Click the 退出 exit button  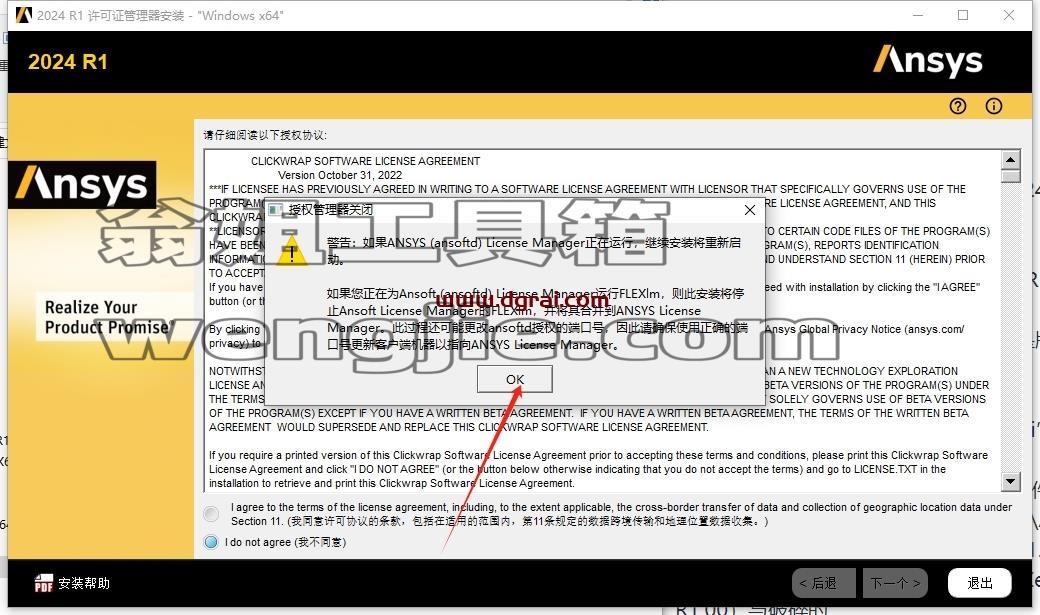click(x=980, y=583)
